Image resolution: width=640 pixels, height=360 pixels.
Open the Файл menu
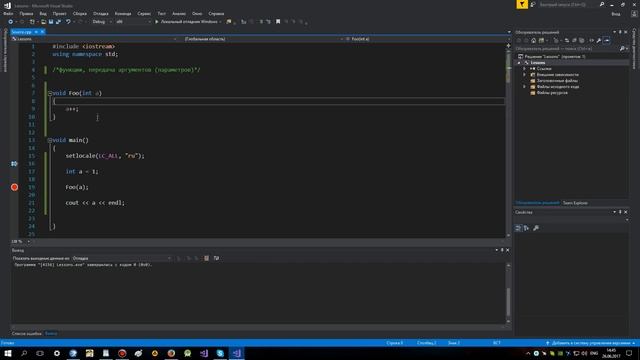pyautogui.click(x=8, y=13)
